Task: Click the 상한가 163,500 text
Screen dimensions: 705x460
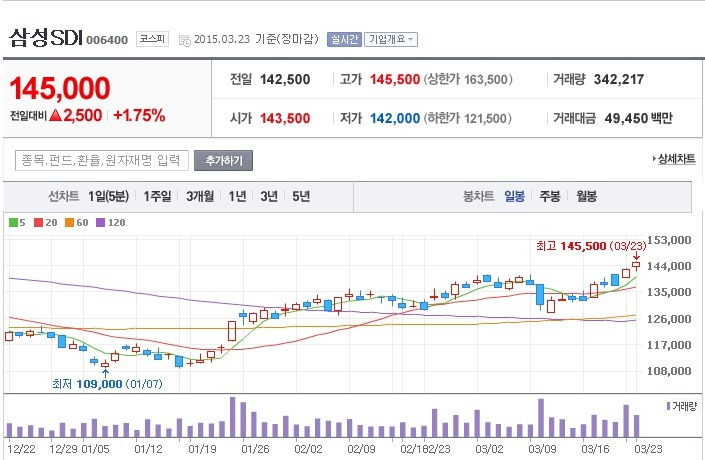Action: click(x=468, y=80)
